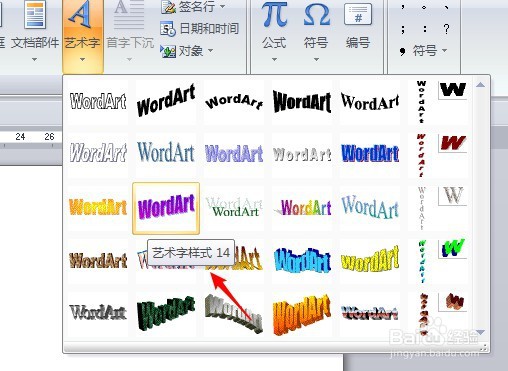The width and height of the screenshot is (508, 371).
Task: Click the ruler mark labeled 24
Action: tap(20, 137)
